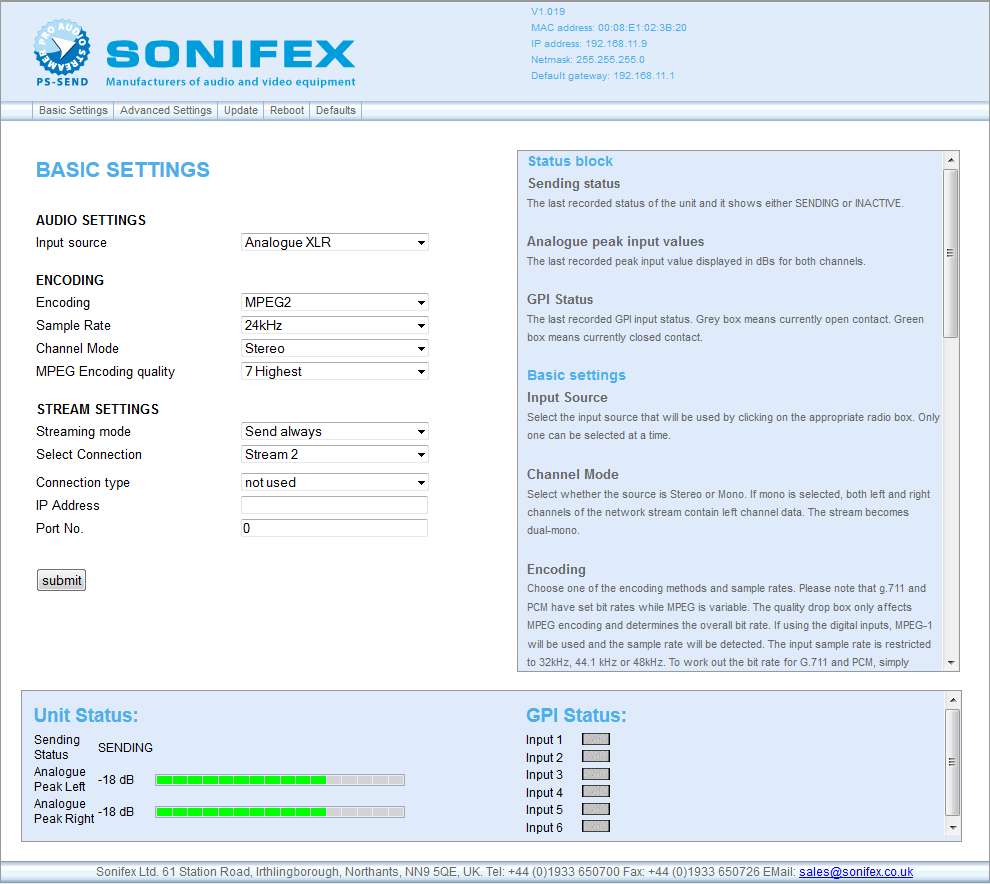Click the GPI Input 1 status indicator
990x884 pixels.
tap(596, 740)
